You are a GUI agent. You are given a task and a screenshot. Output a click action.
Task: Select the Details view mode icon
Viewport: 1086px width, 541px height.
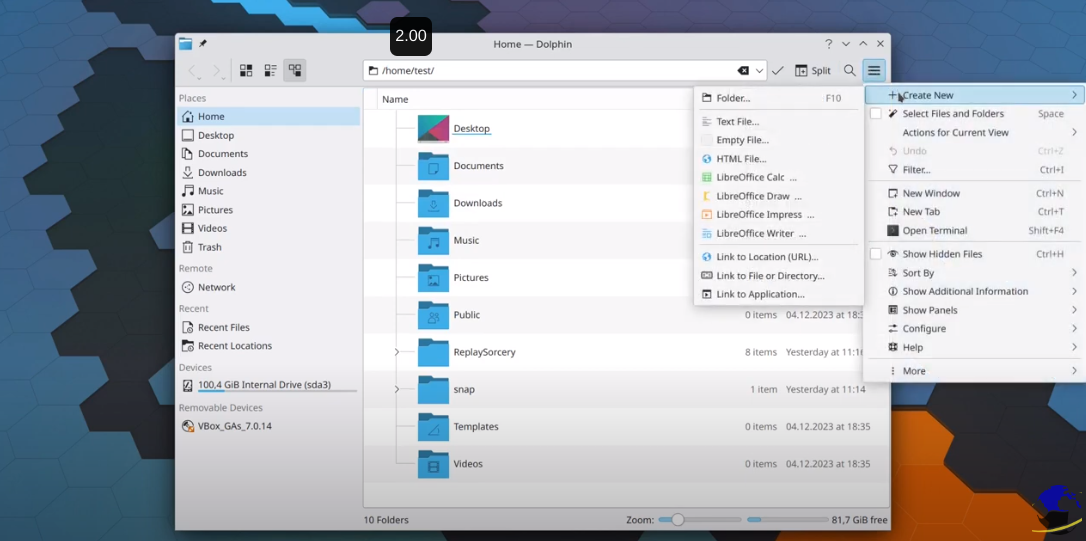[x=294, y=71]
